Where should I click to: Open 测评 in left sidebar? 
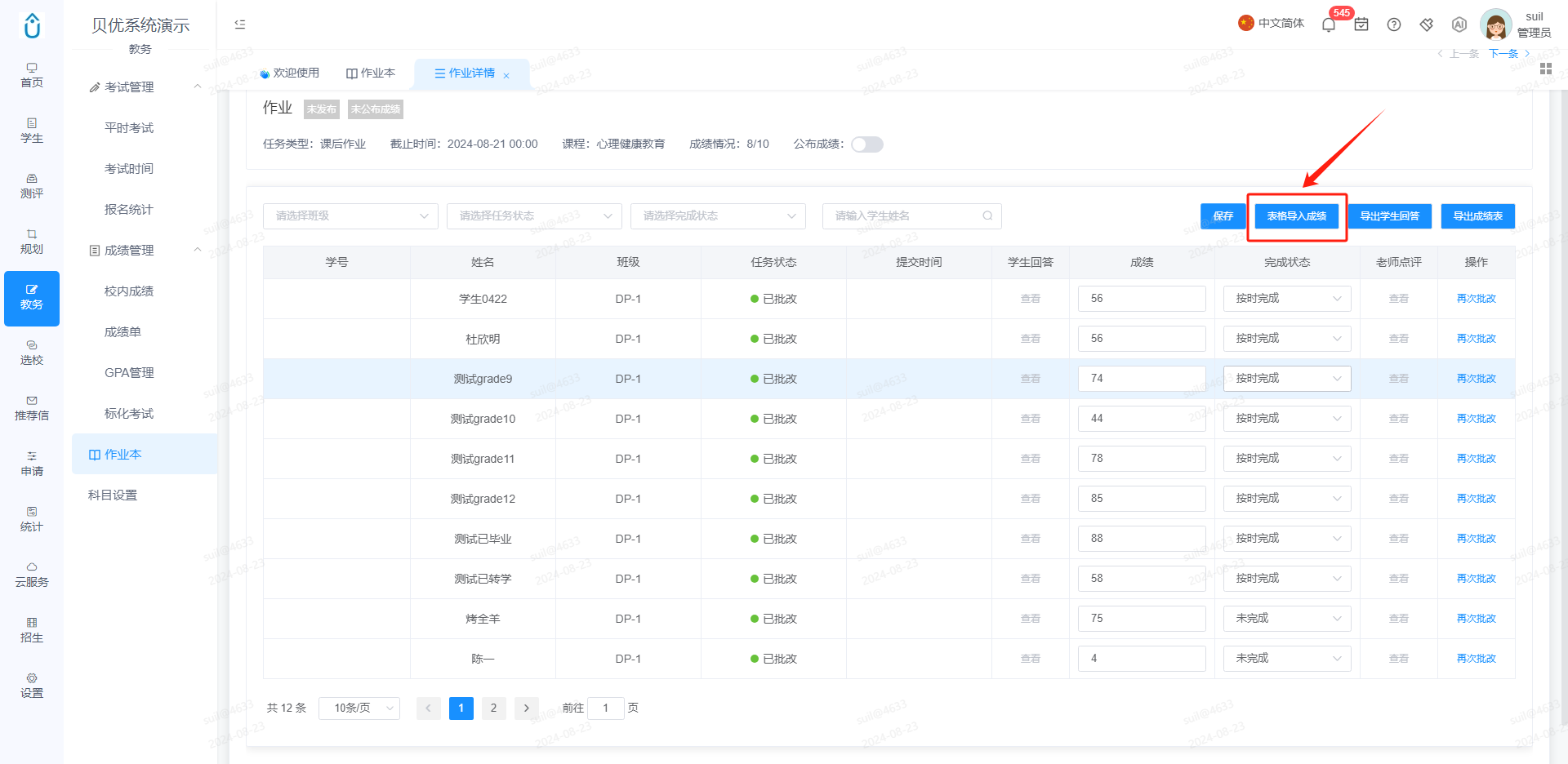pyautogui.click(x=32, y=186)
